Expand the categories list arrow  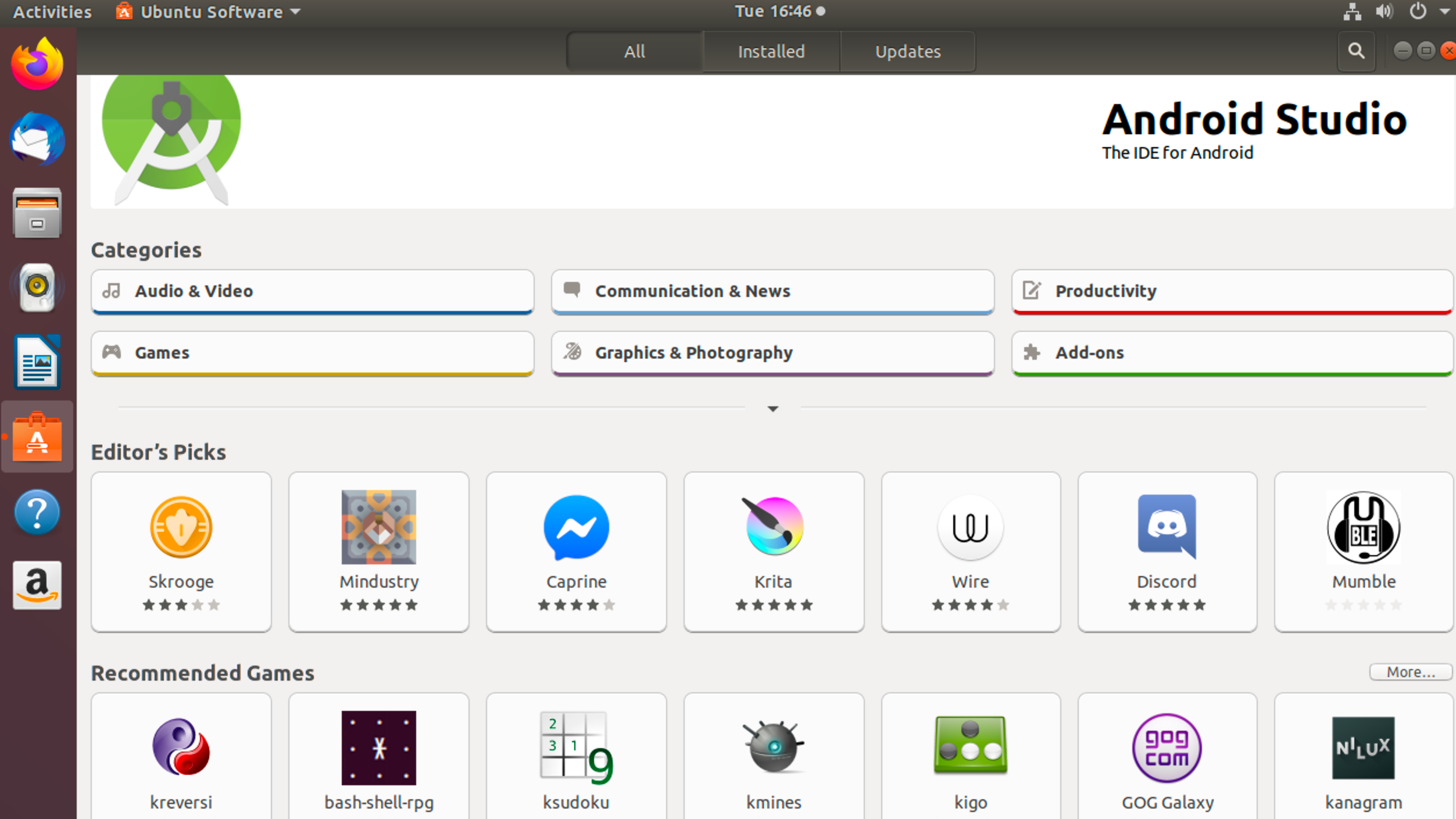coord(772,409)
